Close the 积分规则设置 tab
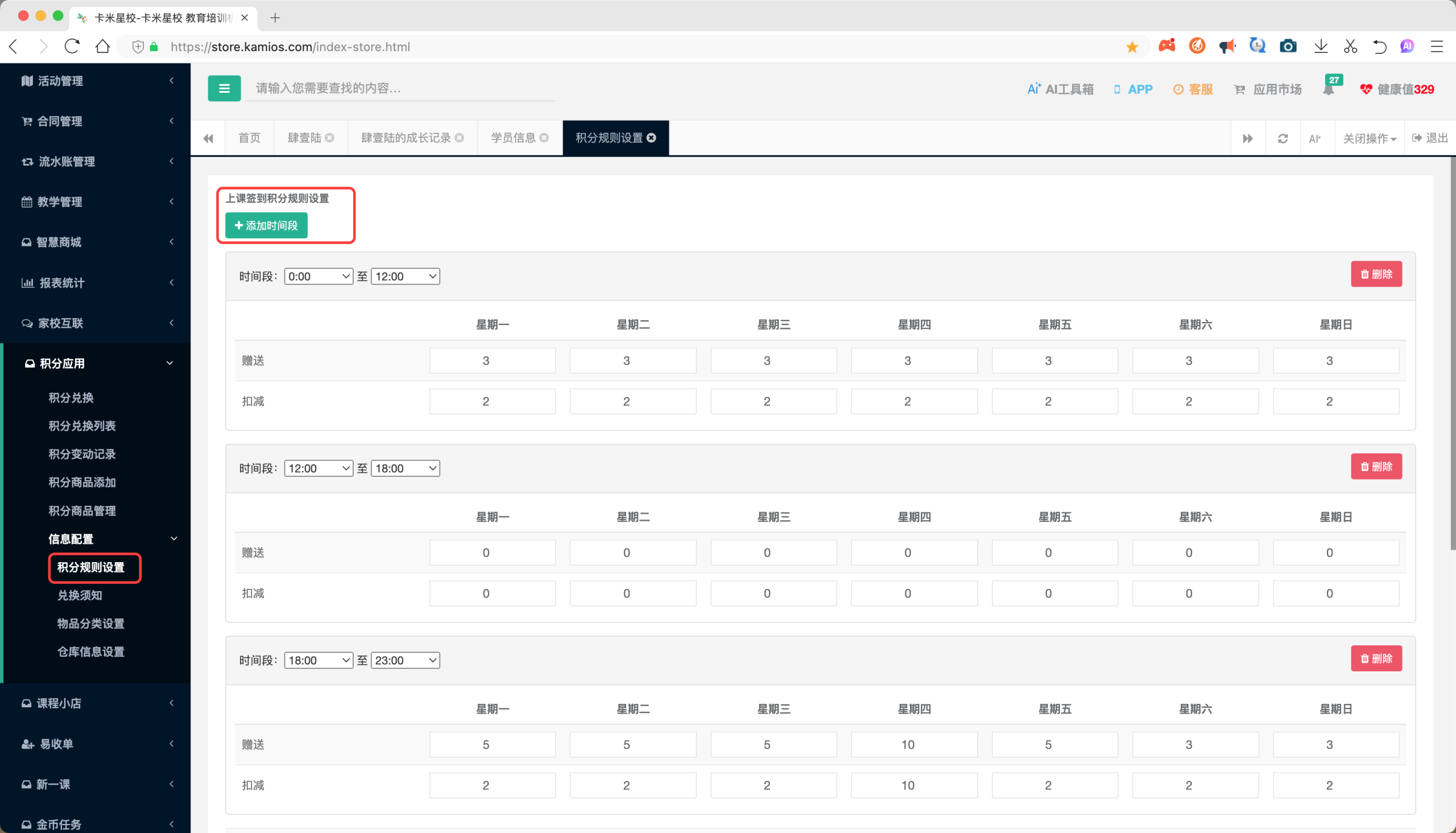Image resolution: width=1456 pixels, height=833 pixels. pyautogui.click(x=651, y=138)
